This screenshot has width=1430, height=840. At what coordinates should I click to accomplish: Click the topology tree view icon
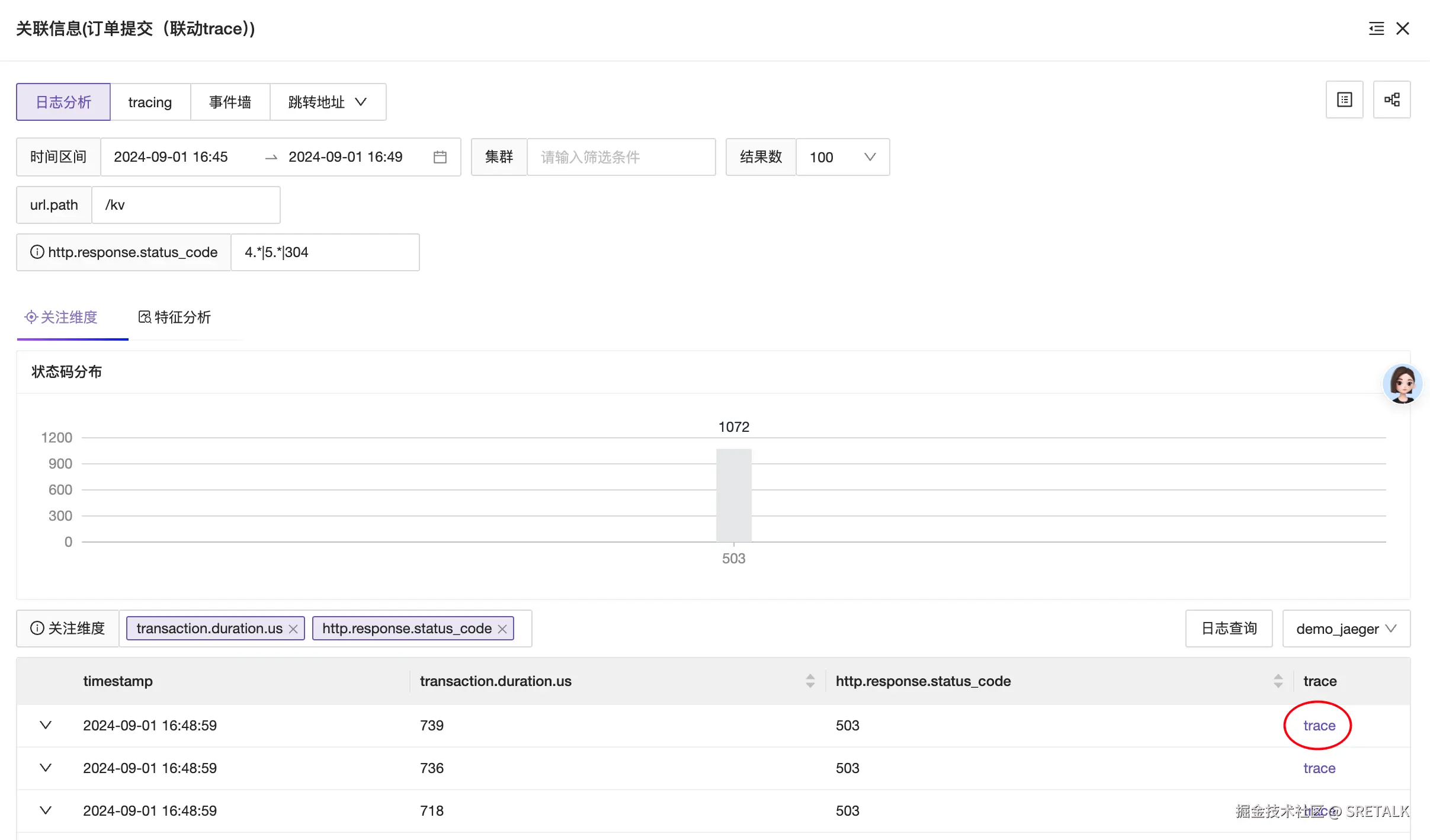pyautogui.click(x=1391, y=100)
